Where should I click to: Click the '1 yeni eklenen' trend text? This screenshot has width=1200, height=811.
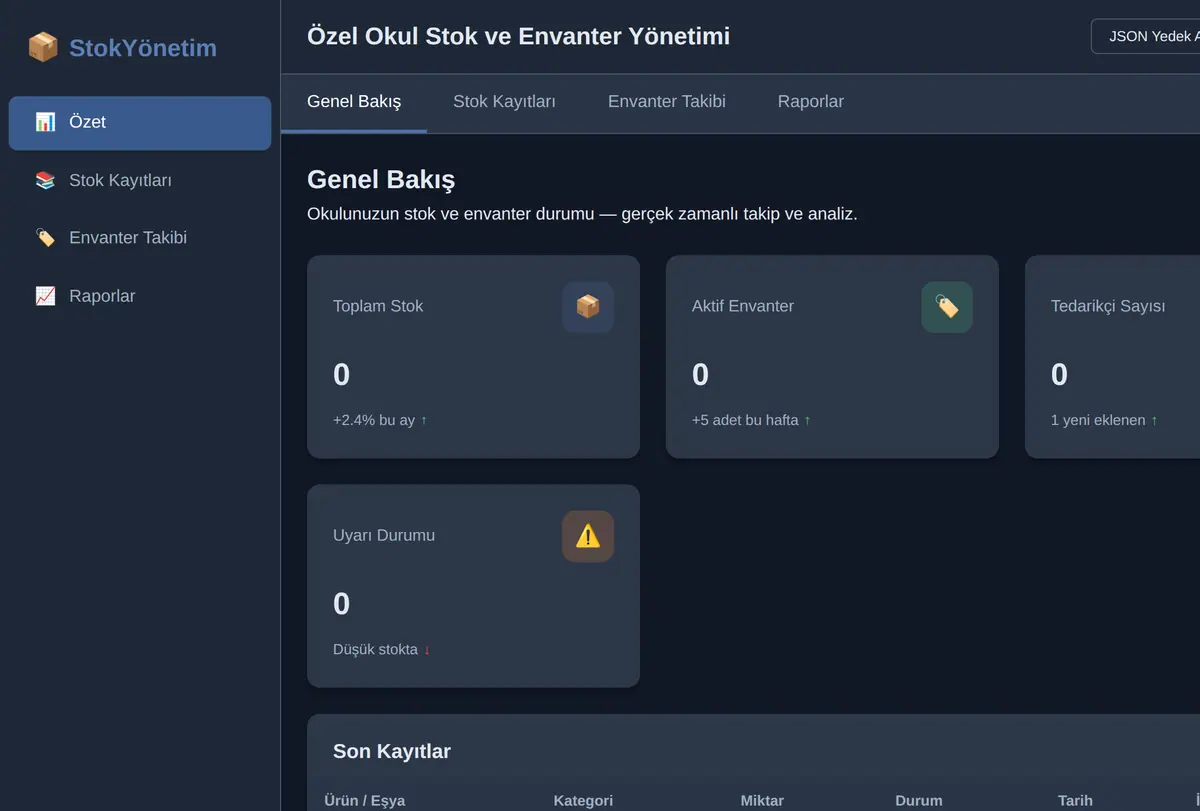1098,420
